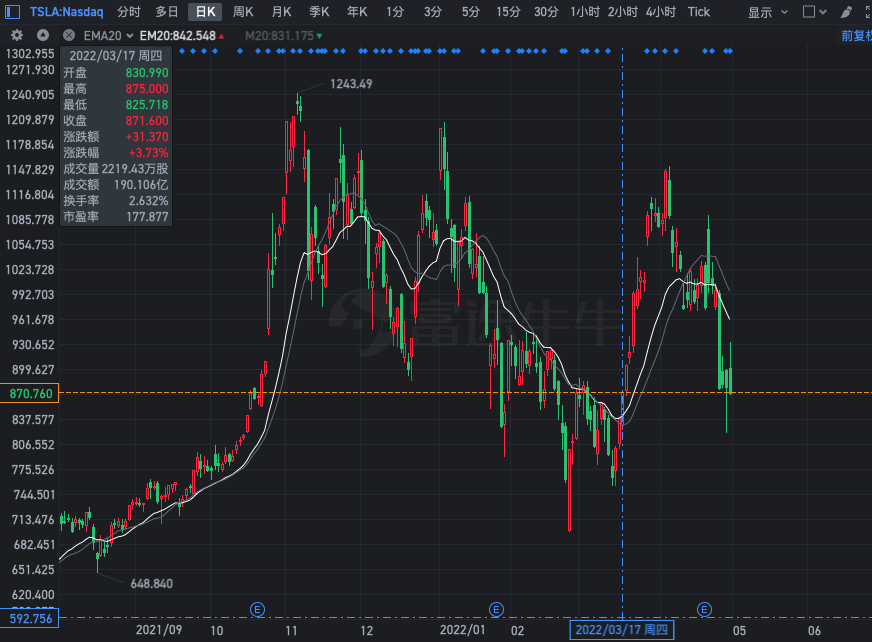Viewport: 872px width, 642px height.
Task: Select the 2小时 interval
Action: [x=623, y=12]
